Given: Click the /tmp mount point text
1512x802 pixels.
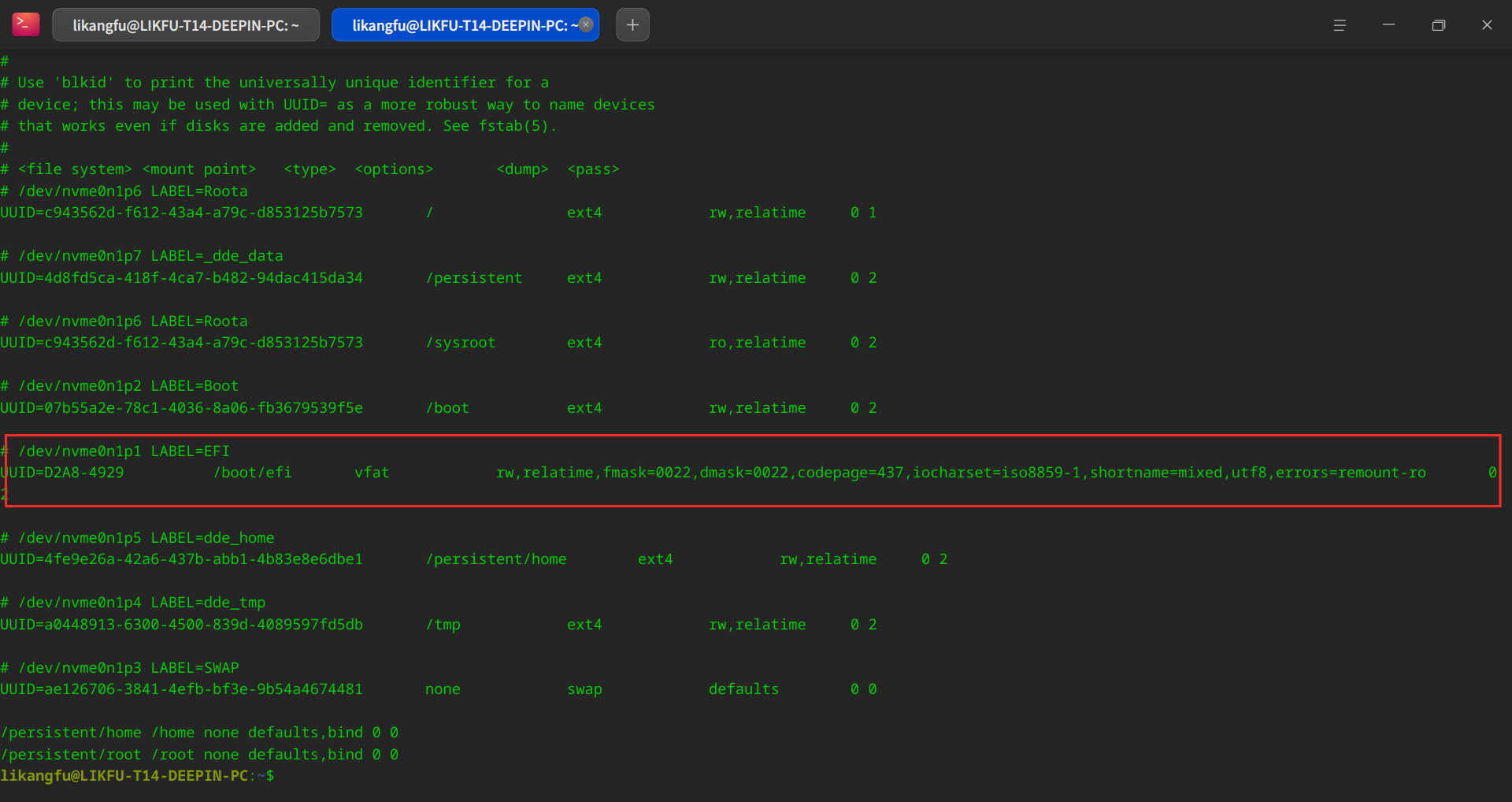Looking at the screenshot, I should [443, 625].
